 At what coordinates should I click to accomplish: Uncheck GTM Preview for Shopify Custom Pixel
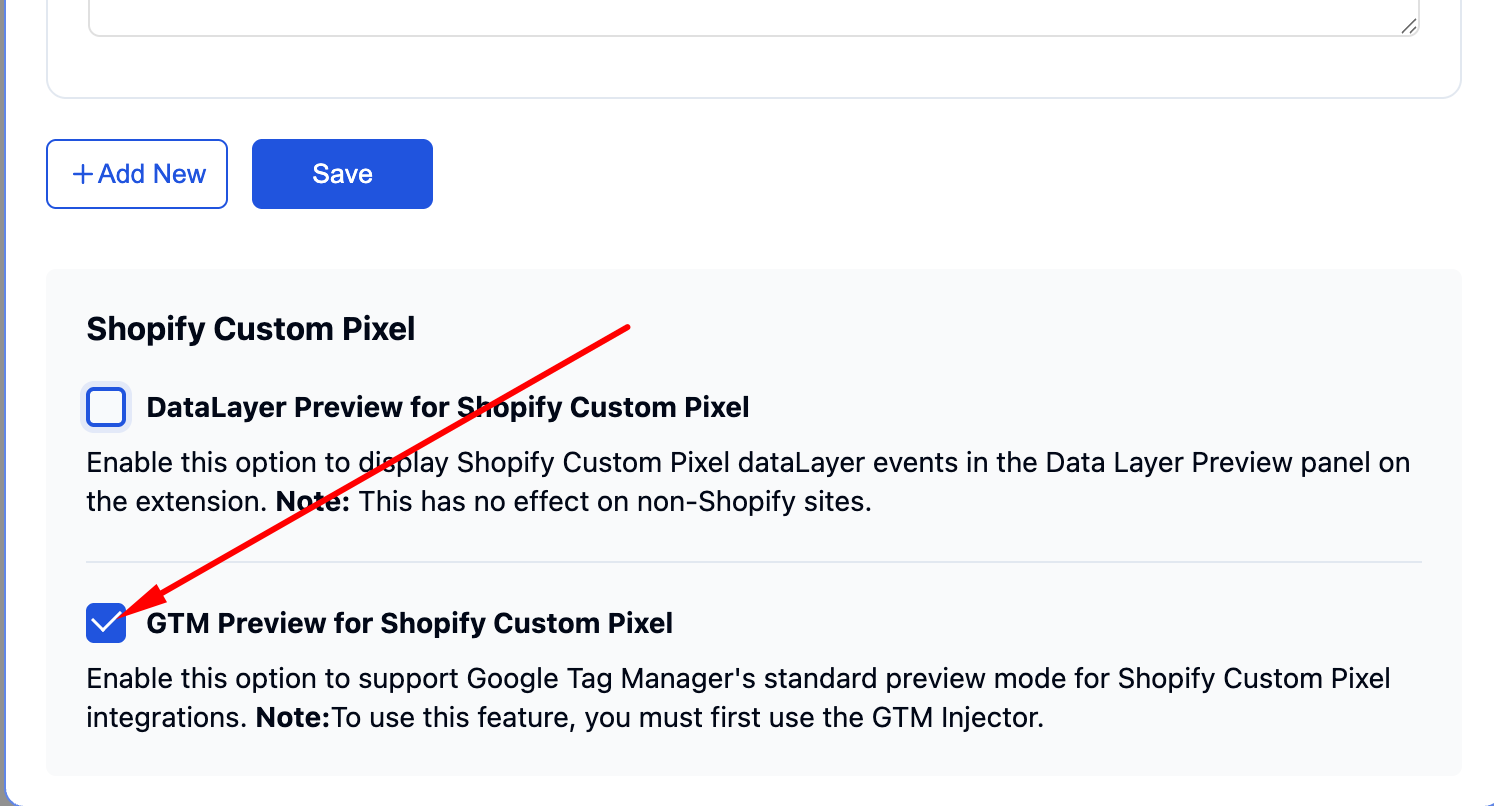point(106,623)
